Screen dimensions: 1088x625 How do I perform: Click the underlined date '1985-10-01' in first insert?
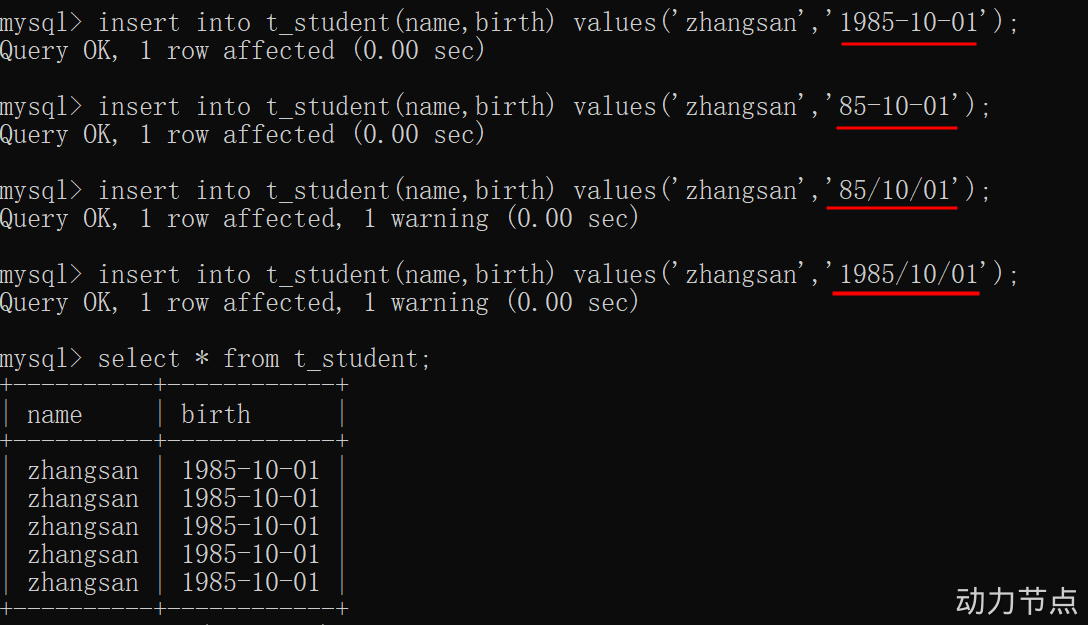pyautogui.click(x=908, y=23)
